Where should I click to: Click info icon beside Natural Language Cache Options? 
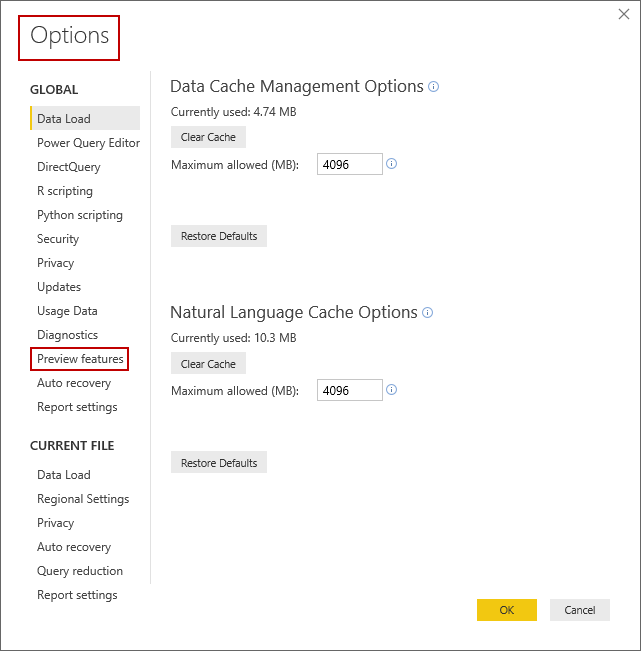point(428,313)
